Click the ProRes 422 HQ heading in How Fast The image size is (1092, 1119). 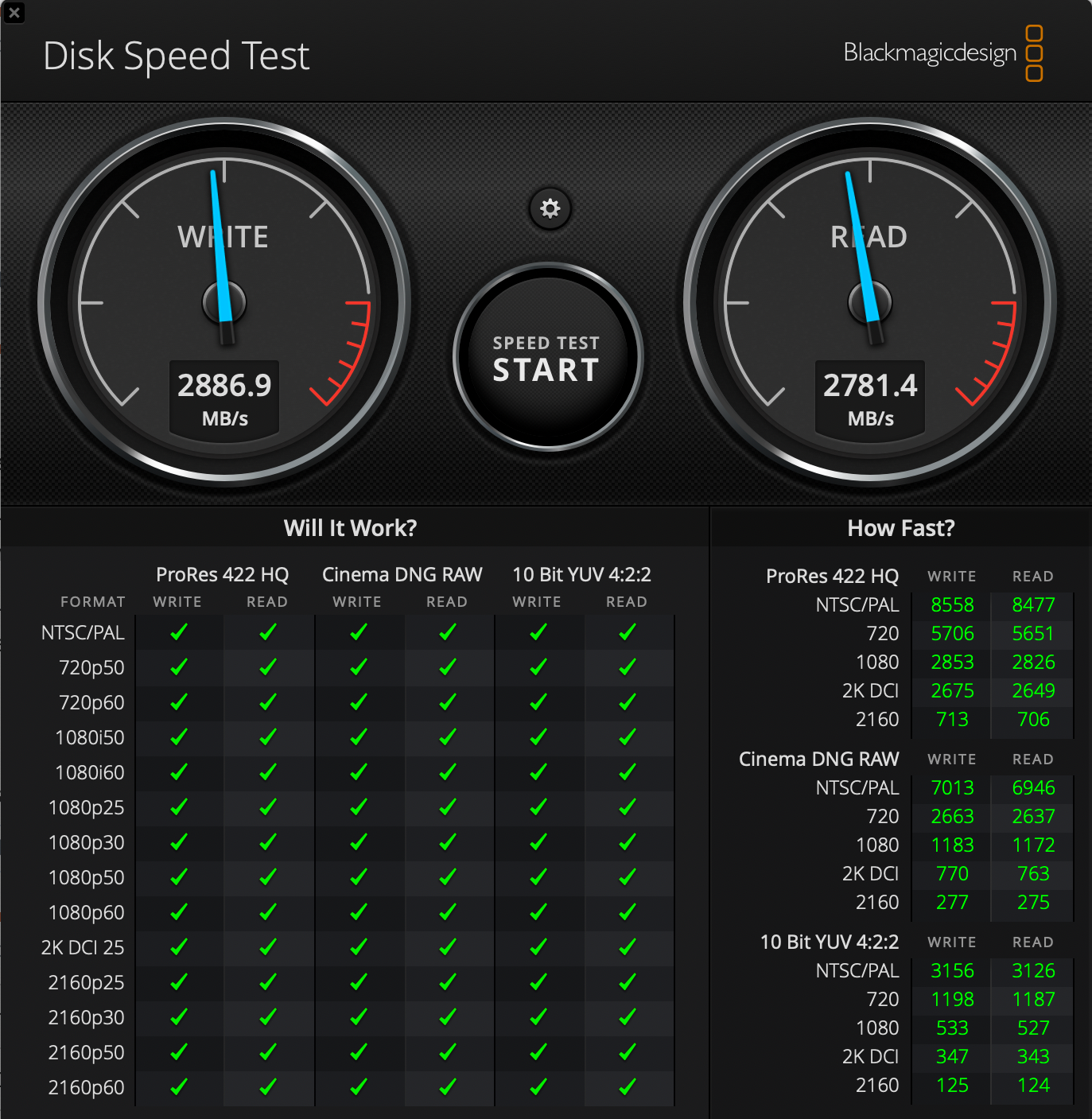click(x=833, y=577)
